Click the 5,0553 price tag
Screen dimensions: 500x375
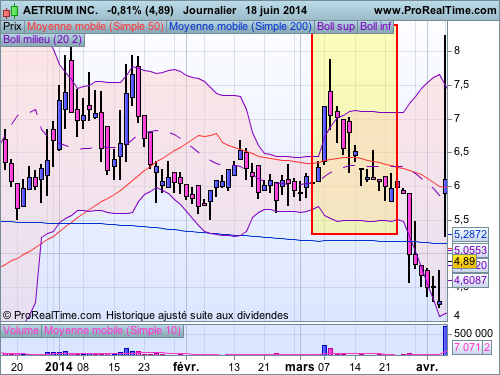coord(470,250)
